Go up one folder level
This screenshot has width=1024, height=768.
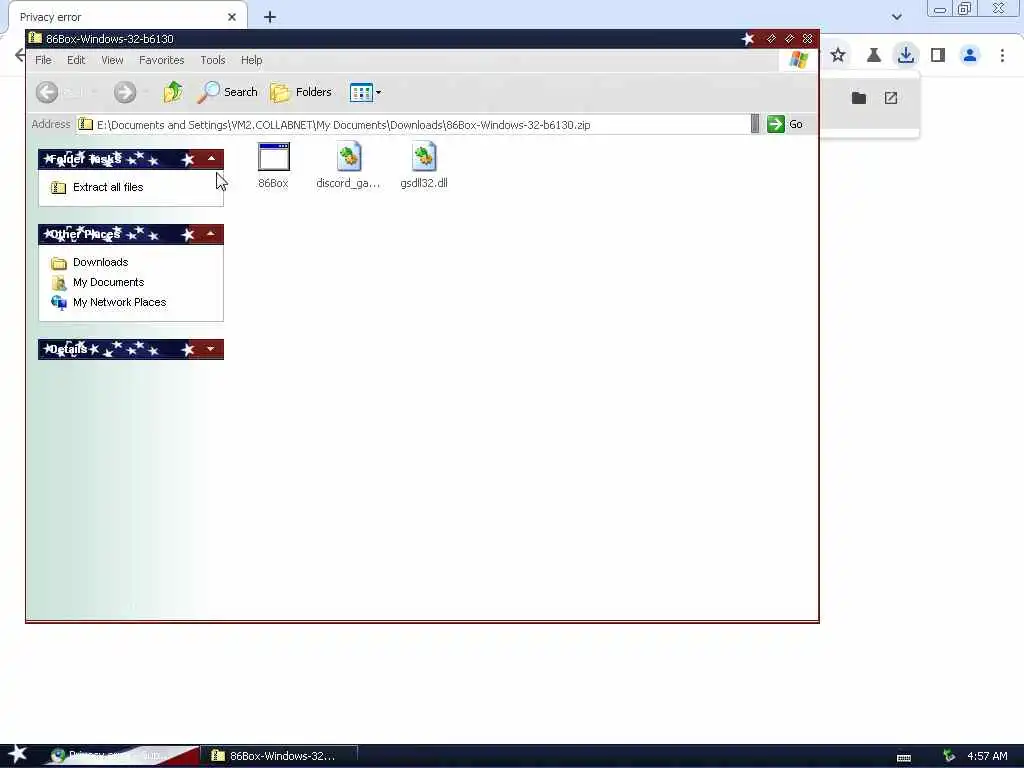(x=173, y=92)
